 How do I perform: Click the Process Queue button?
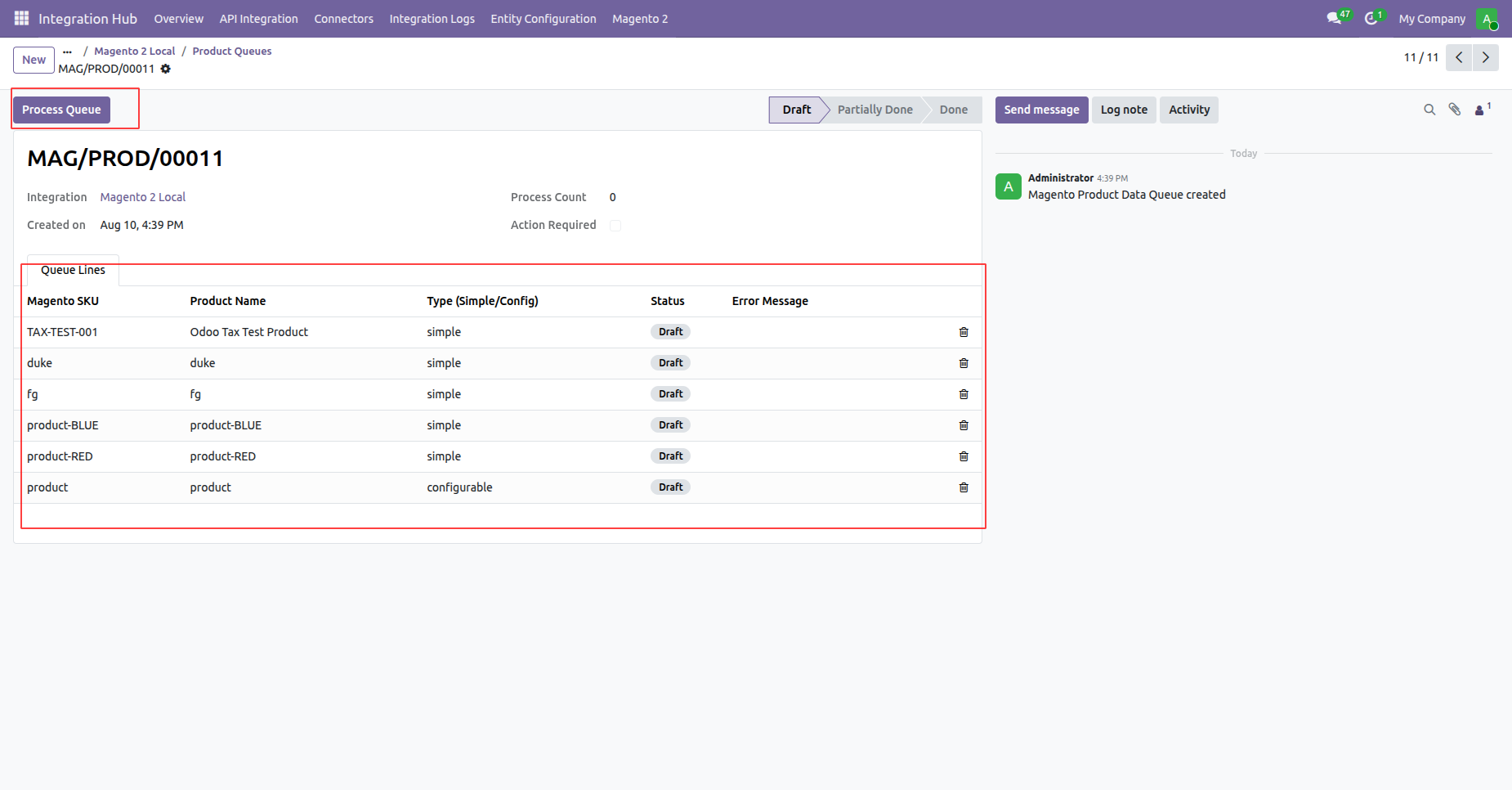click(x=61, y=110)
